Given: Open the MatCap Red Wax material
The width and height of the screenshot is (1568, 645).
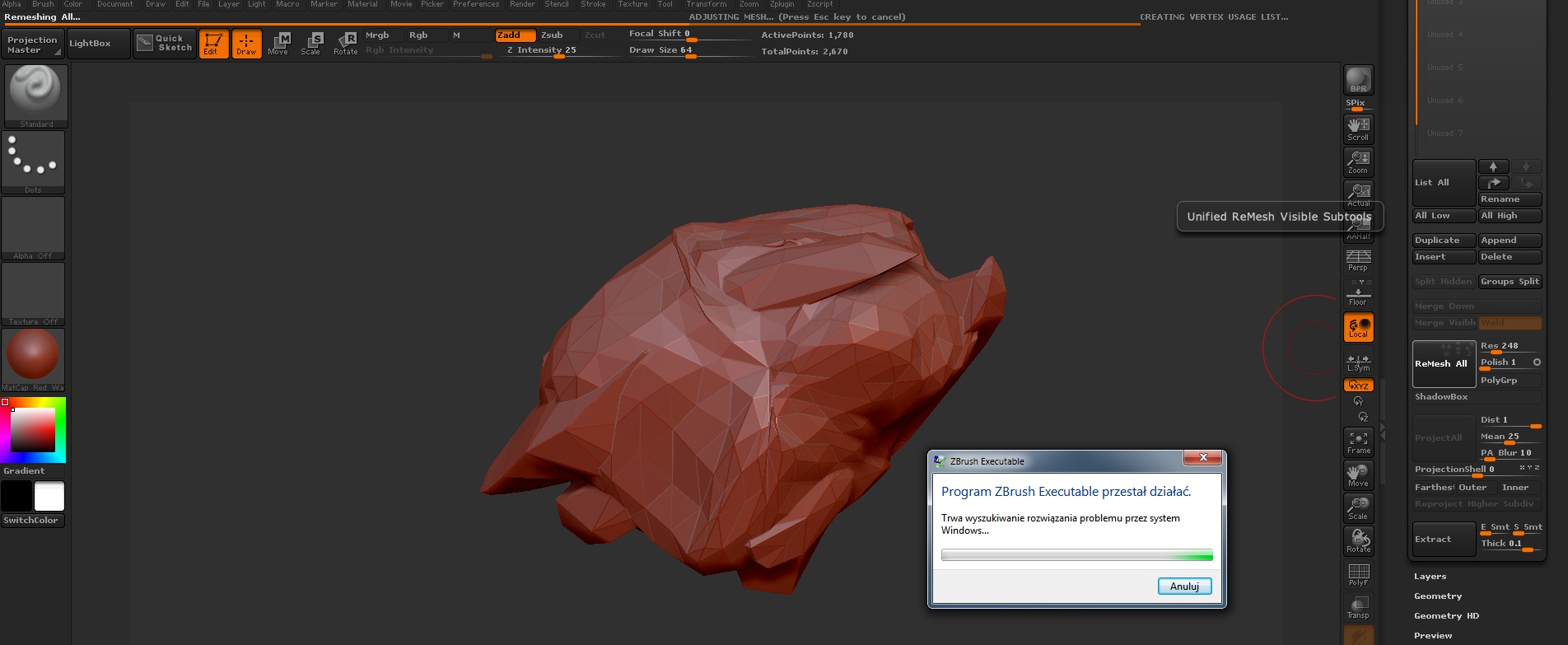Looking at the screenshot, I should coord(33,360).
